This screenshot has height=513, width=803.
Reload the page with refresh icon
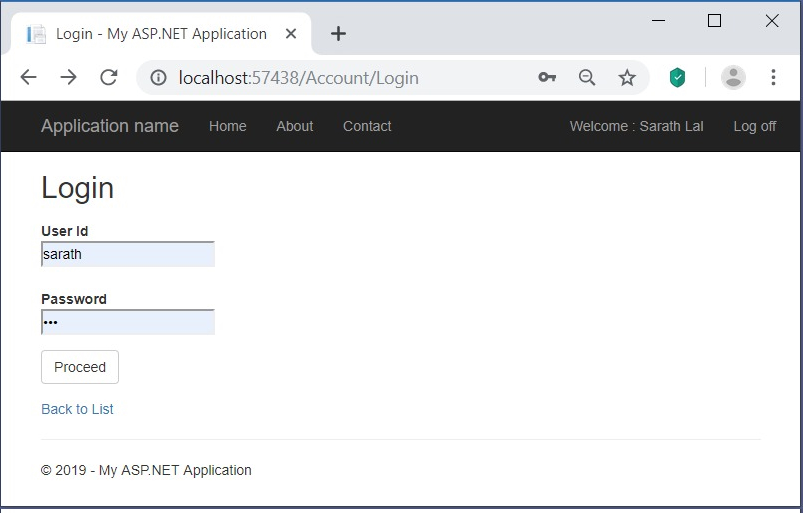pos(109,78)
